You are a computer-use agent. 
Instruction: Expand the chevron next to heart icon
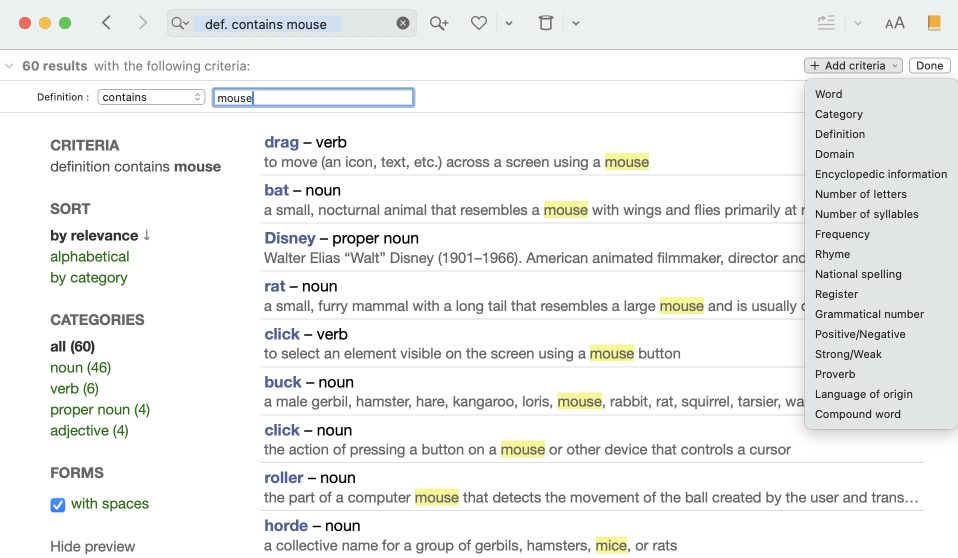pyautogui.click(x=509, y=23)
